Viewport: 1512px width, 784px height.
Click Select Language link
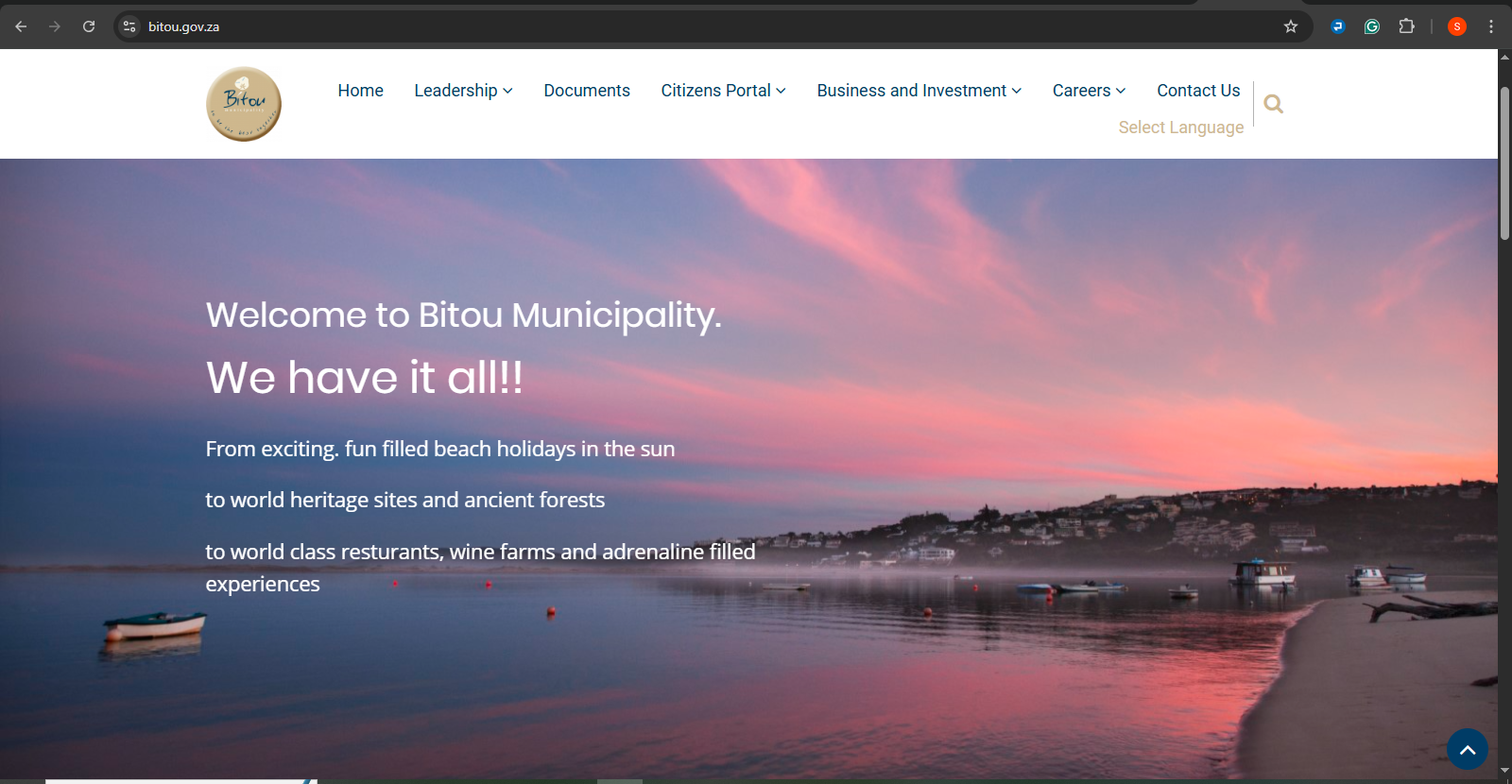[1180, 128]
